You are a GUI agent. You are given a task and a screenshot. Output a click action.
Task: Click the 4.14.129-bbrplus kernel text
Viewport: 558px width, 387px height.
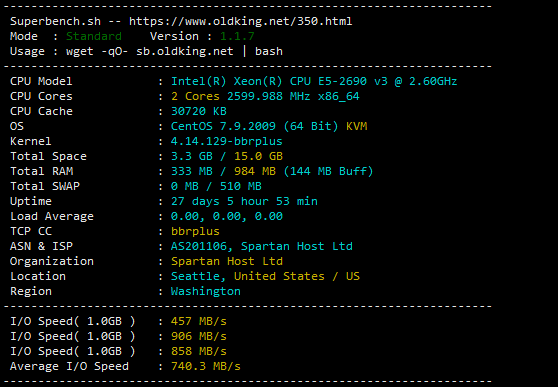click(226, 141)
